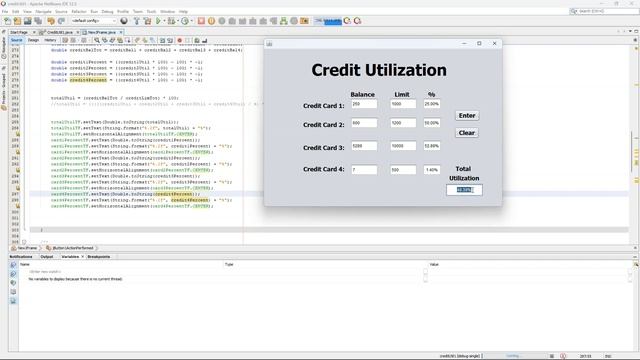Image resolution: width=640 pixels, height=360 pixels.
Task: Click the jButton1ActionPerformed breadcrumb item
Action: [x=70, y=248]
